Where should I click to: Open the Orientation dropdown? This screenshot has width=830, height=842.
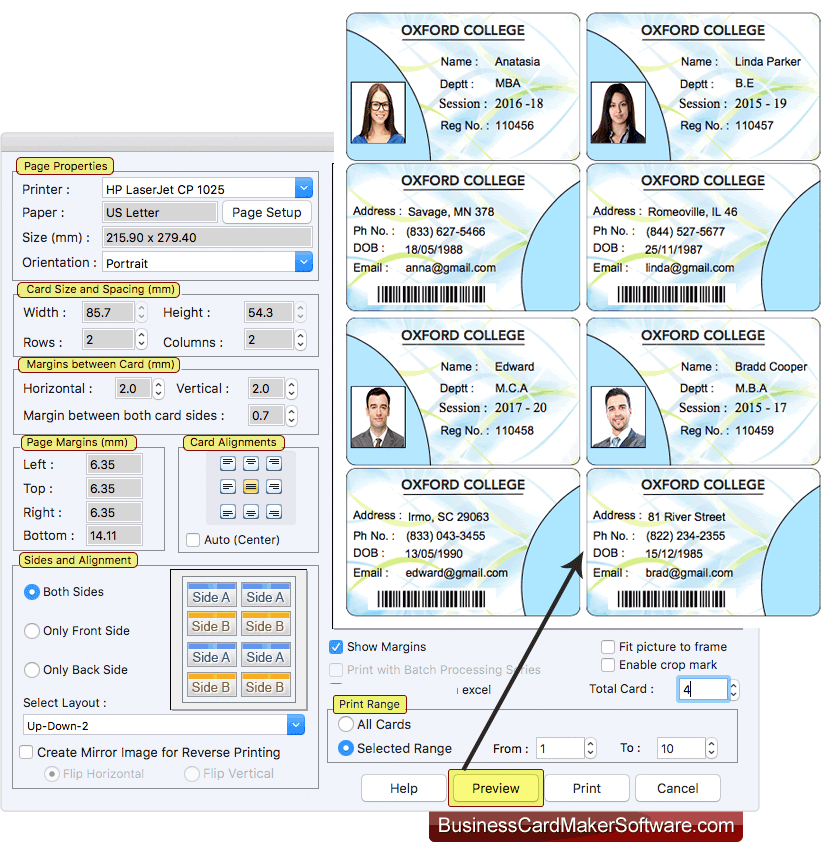tap(302, 262)
